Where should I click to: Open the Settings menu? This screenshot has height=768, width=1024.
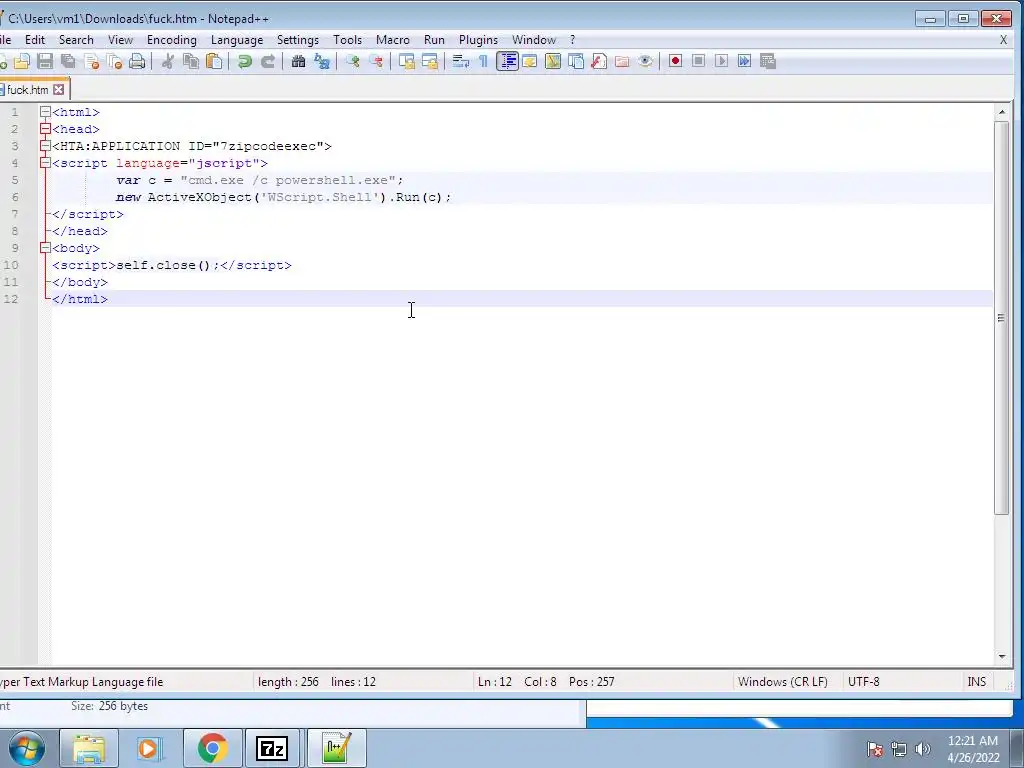tap(298, 40)
